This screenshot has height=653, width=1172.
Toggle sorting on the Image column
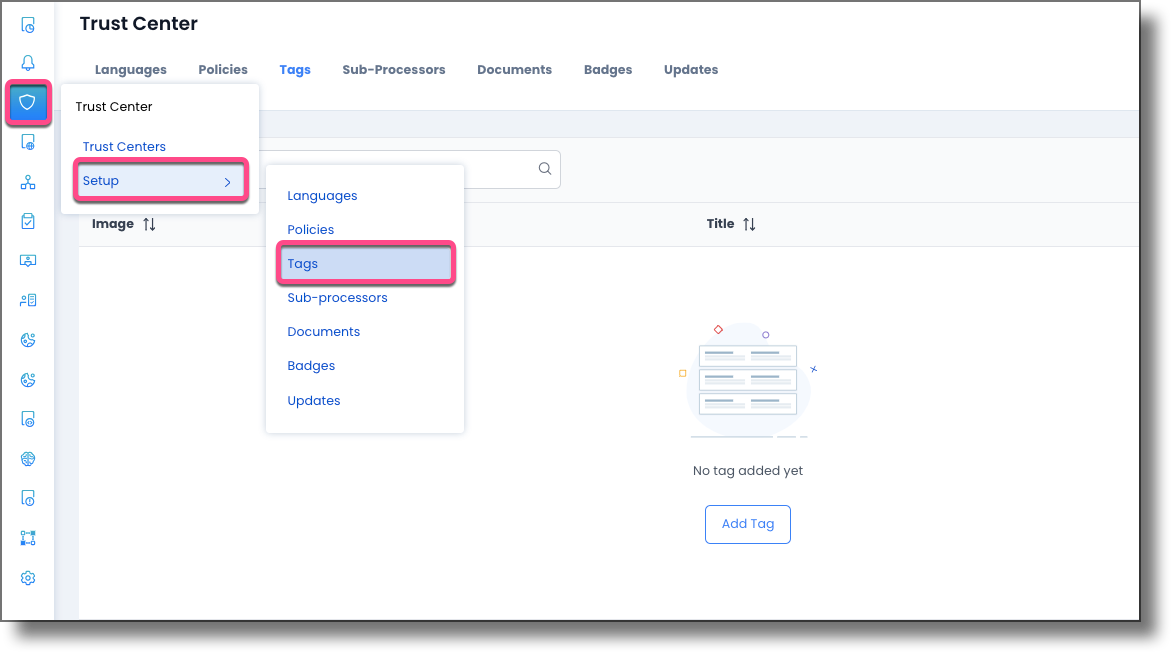pos(148,223)
